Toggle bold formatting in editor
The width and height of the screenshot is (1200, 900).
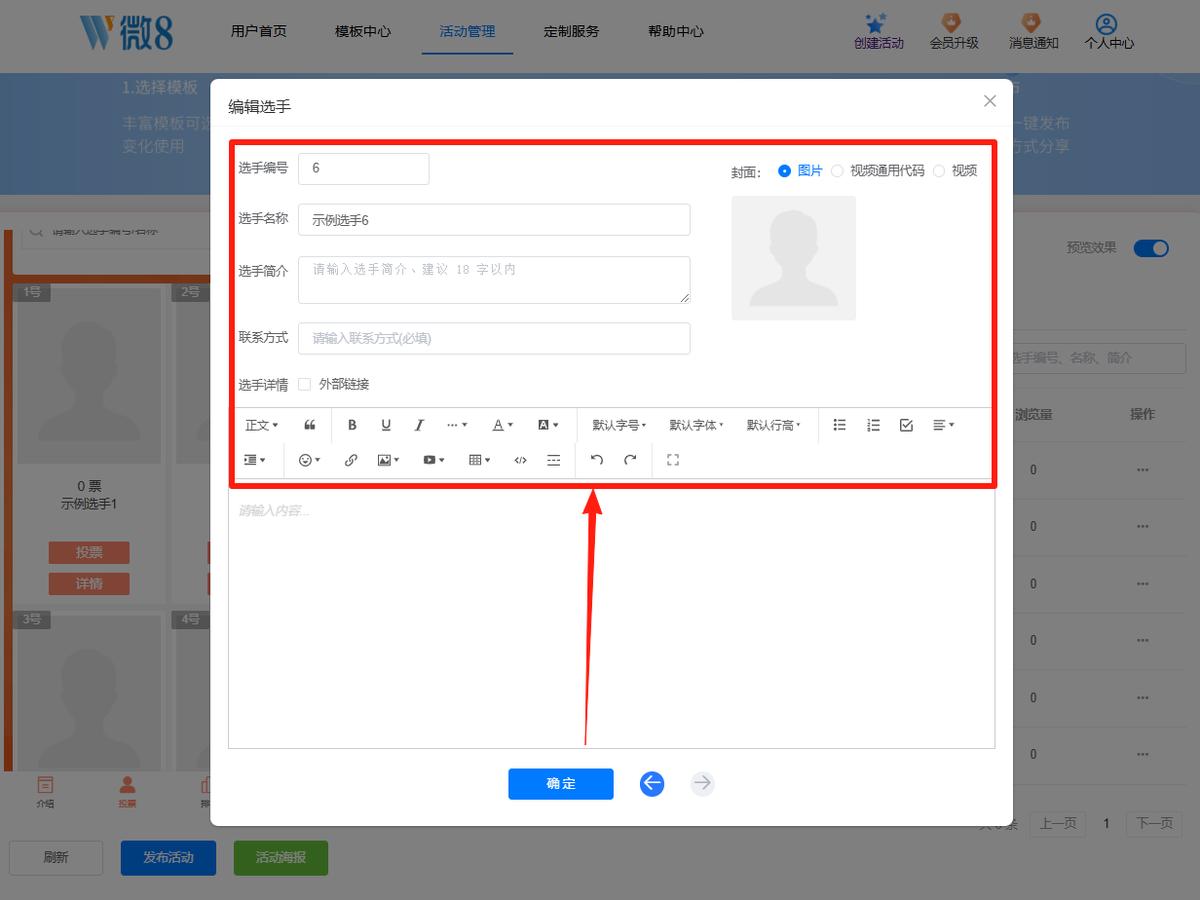352,425
